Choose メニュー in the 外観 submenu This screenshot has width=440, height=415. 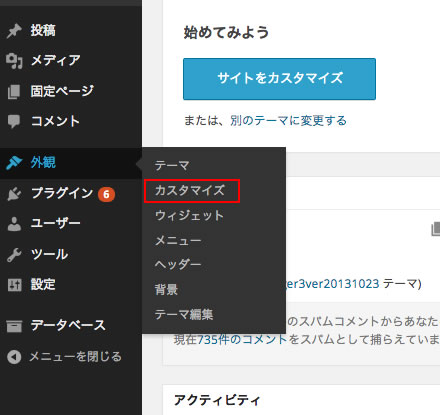[x=178, y=240]
